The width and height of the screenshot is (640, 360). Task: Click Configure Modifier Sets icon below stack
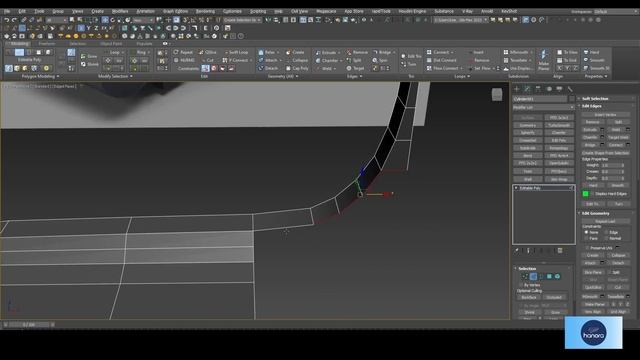(x=560, y=251)
